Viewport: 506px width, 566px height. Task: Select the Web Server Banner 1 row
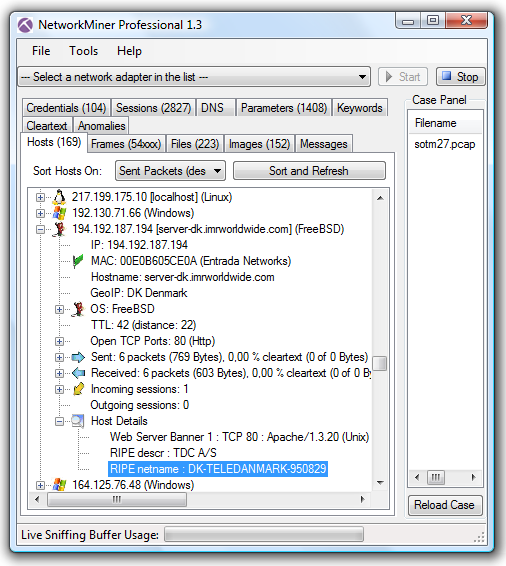[240, 437]
